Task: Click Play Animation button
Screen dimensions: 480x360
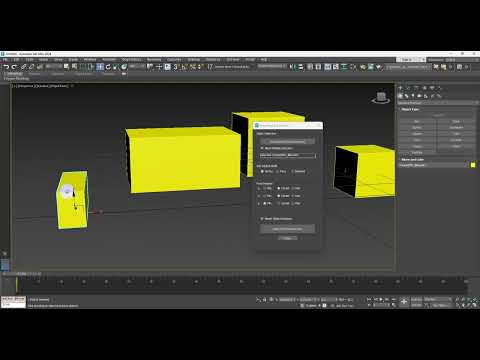Action: pyautogui.click(x=381, y=299)
